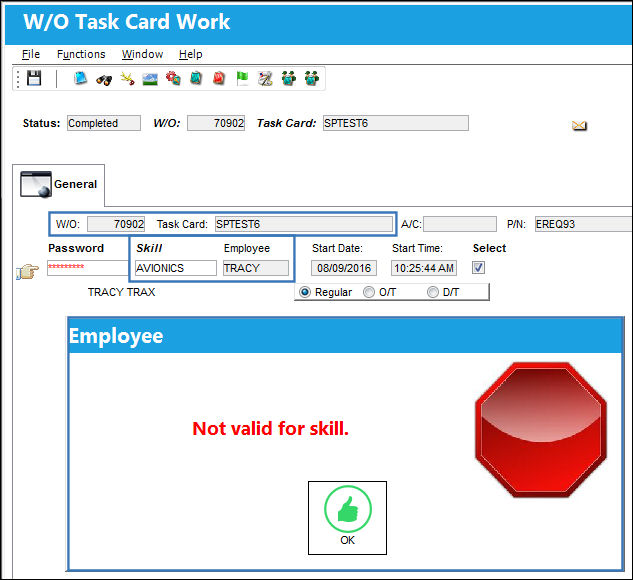
Task: Click the Save floppy disk icon
Action: click(x=34, y=78)
